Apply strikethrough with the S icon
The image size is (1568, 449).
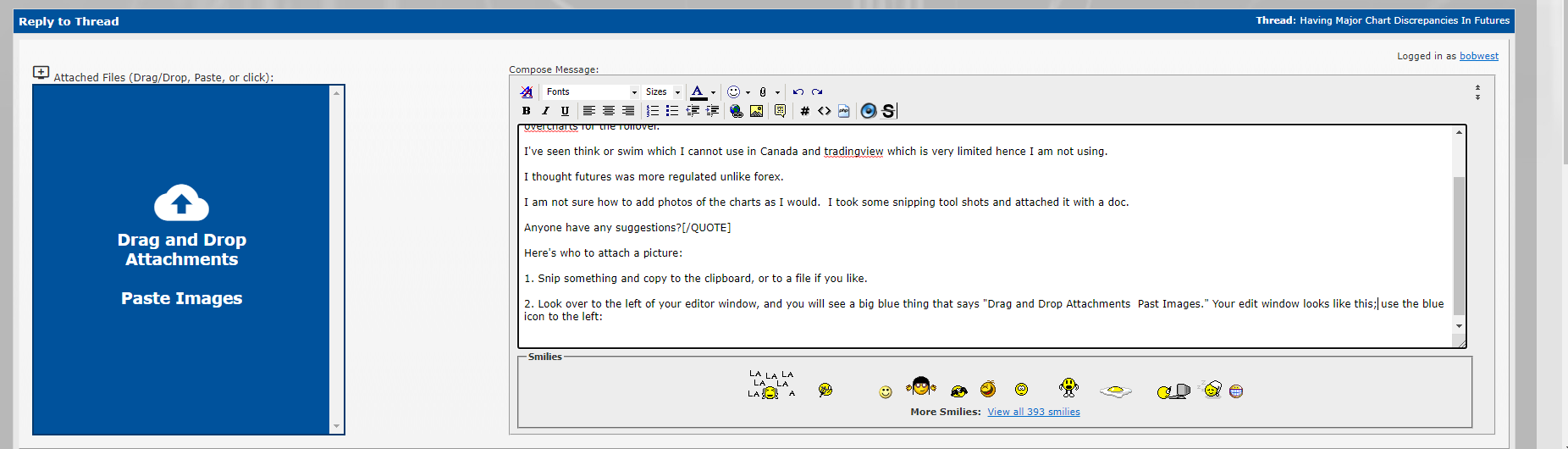click(888, 111)
